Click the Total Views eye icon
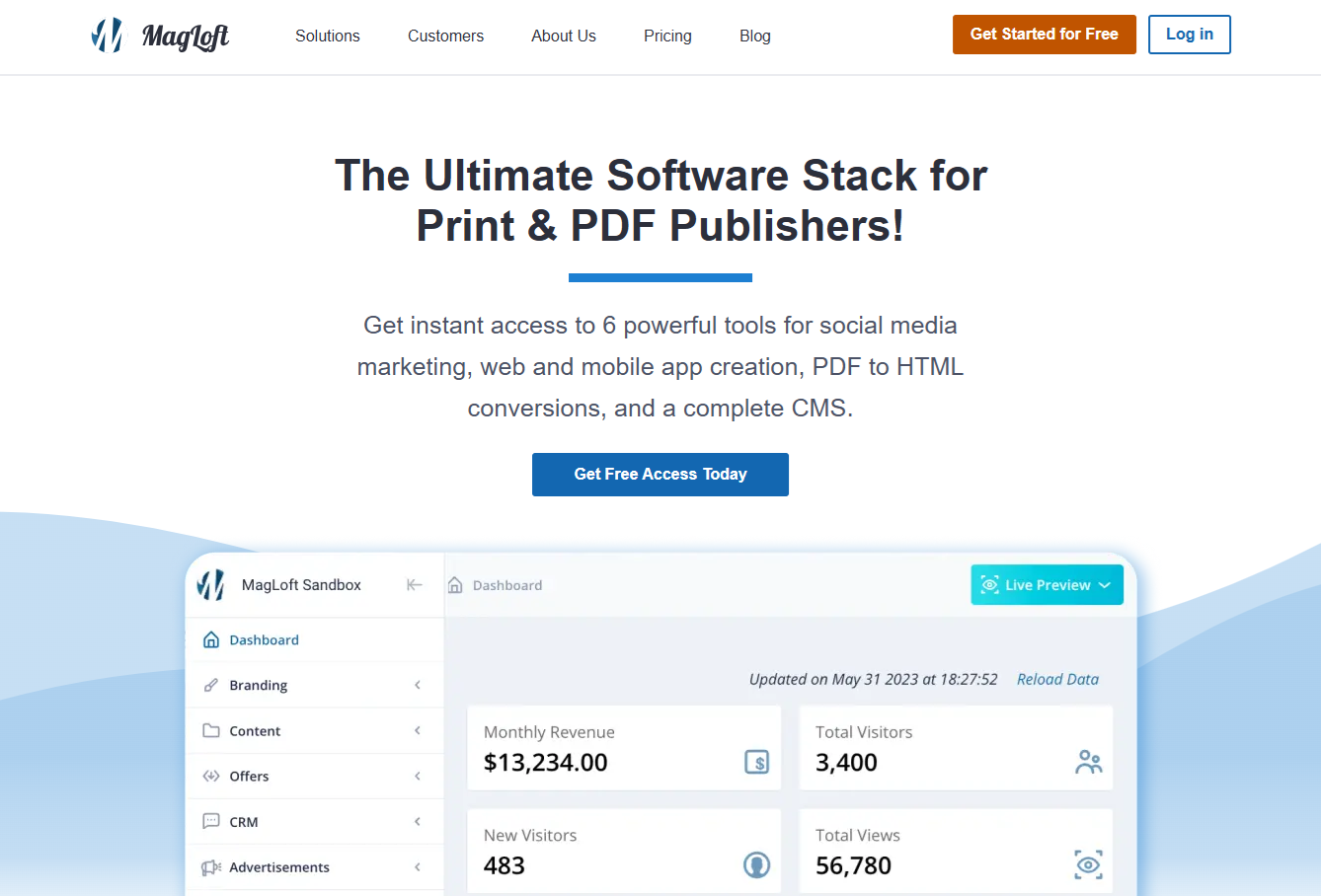The height and width of the screenshot is (896, 1321). tap(1089, 865)
